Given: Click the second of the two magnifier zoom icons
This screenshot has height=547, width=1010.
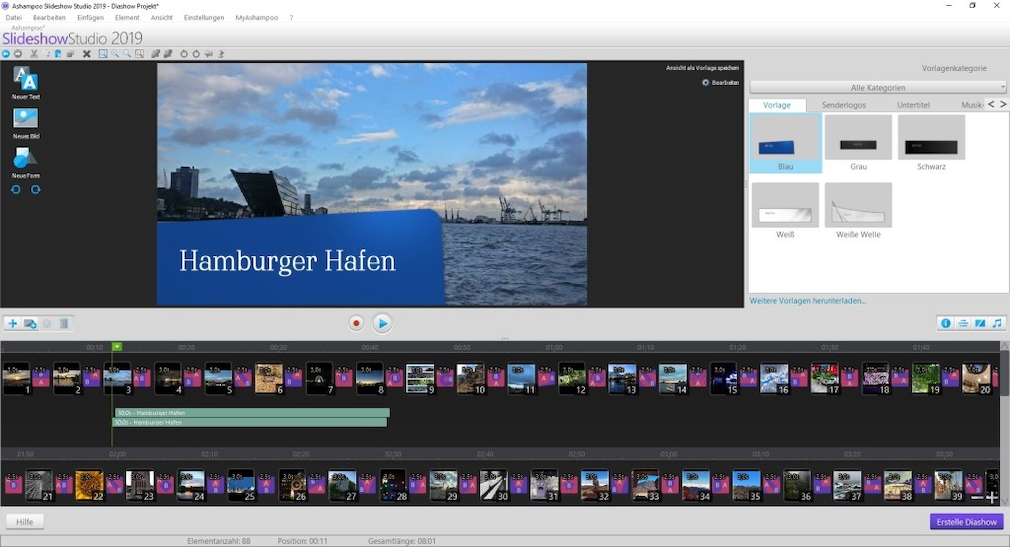Looking at the screenshot, I should pyautogui.click(x=127, y=54).
